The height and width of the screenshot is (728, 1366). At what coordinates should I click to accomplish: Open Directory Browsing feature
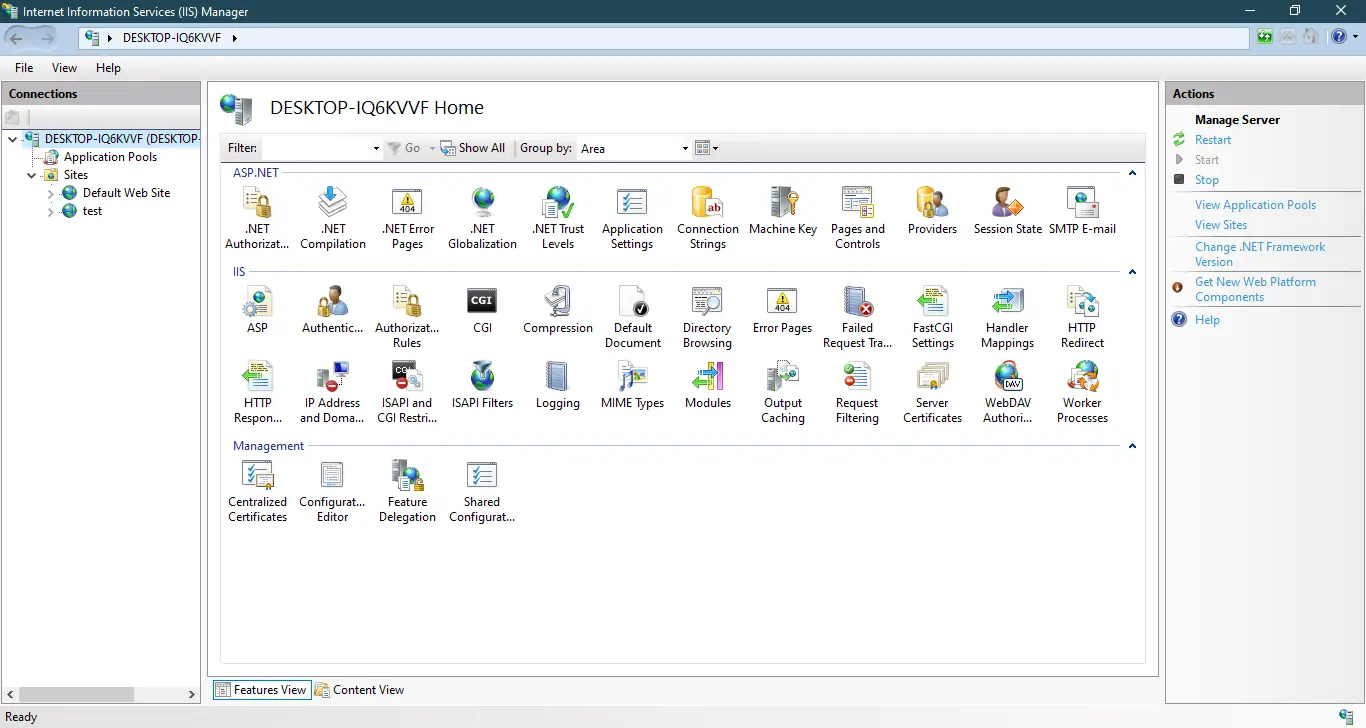tap(707, 317)
